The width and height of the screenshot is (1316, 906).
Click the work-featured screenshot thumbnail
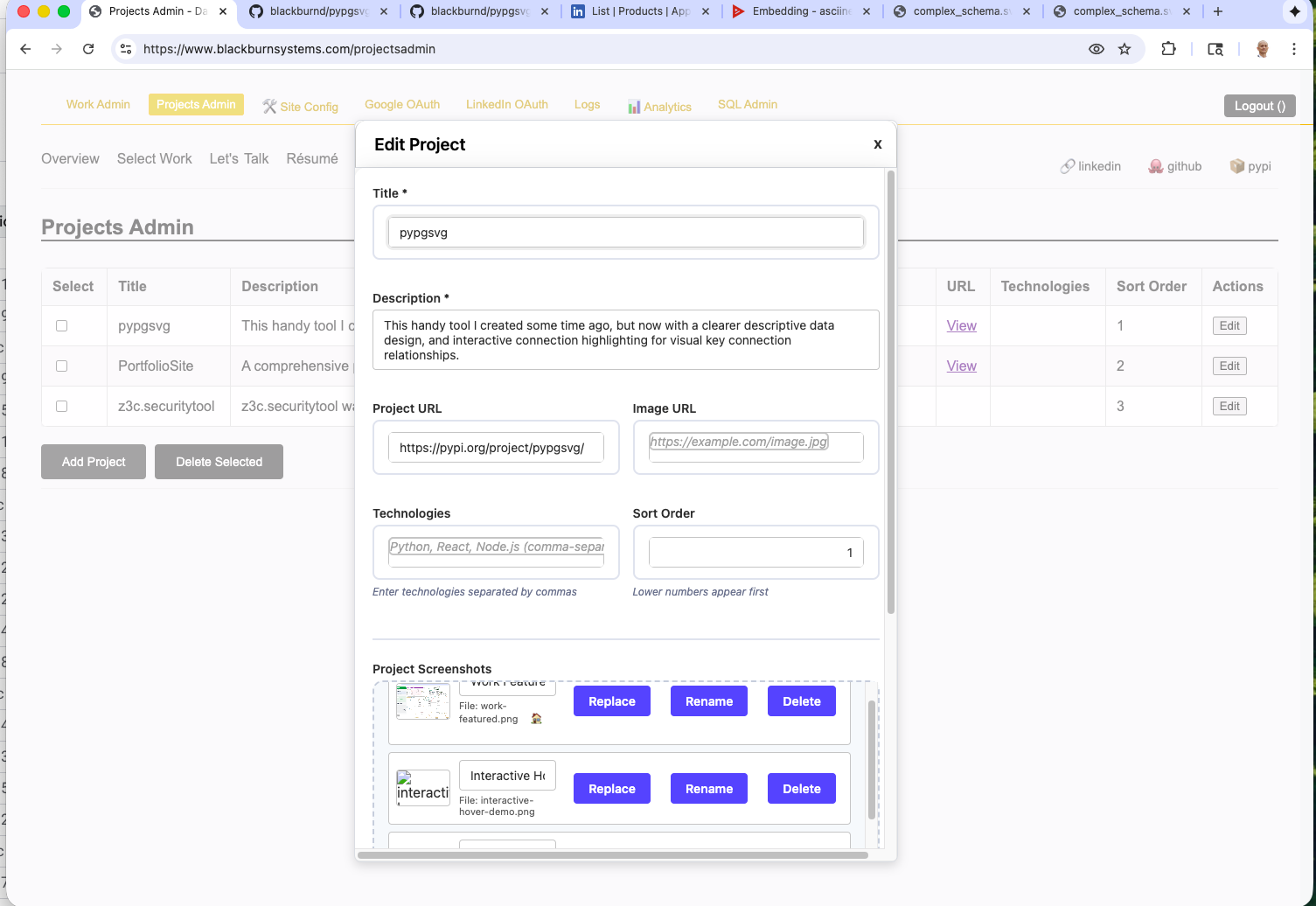coord(423,702)
